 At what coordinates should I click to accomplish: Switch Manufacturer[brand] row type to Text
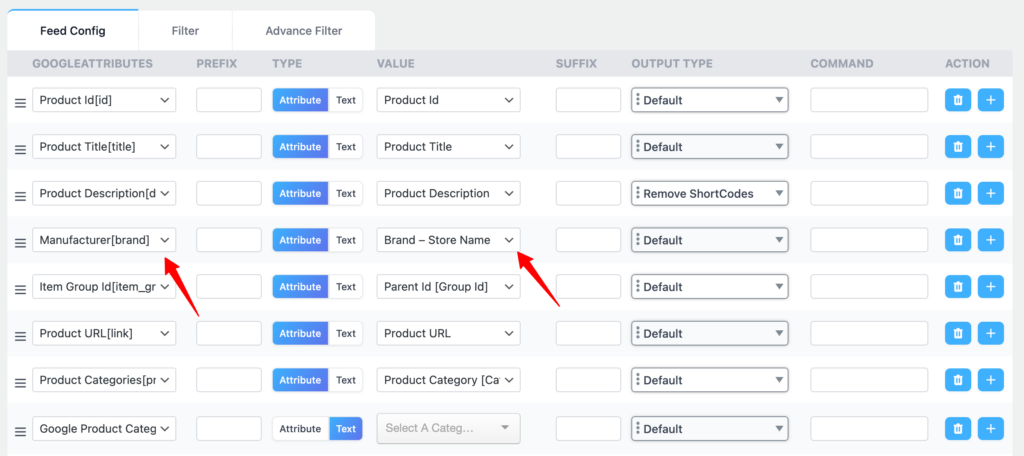[345, 240]
